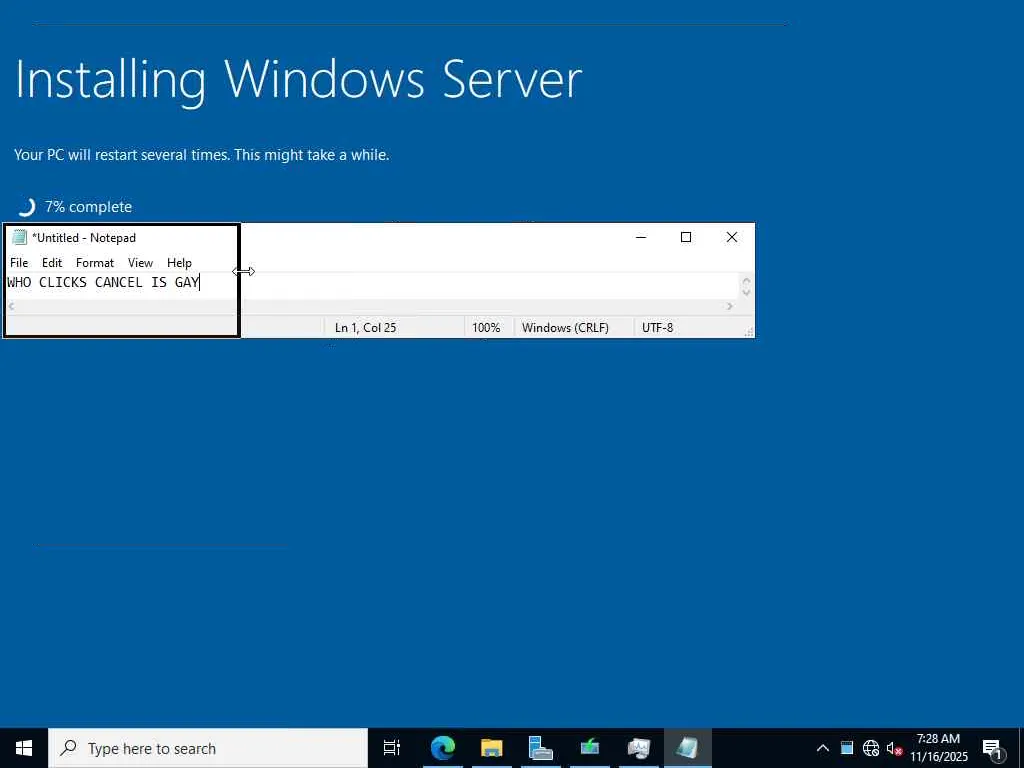Image resolution: width=1024 pixels, height=768 pixels.
Task: Click the muted volume tray icon
Action: [x=894, y=748]
